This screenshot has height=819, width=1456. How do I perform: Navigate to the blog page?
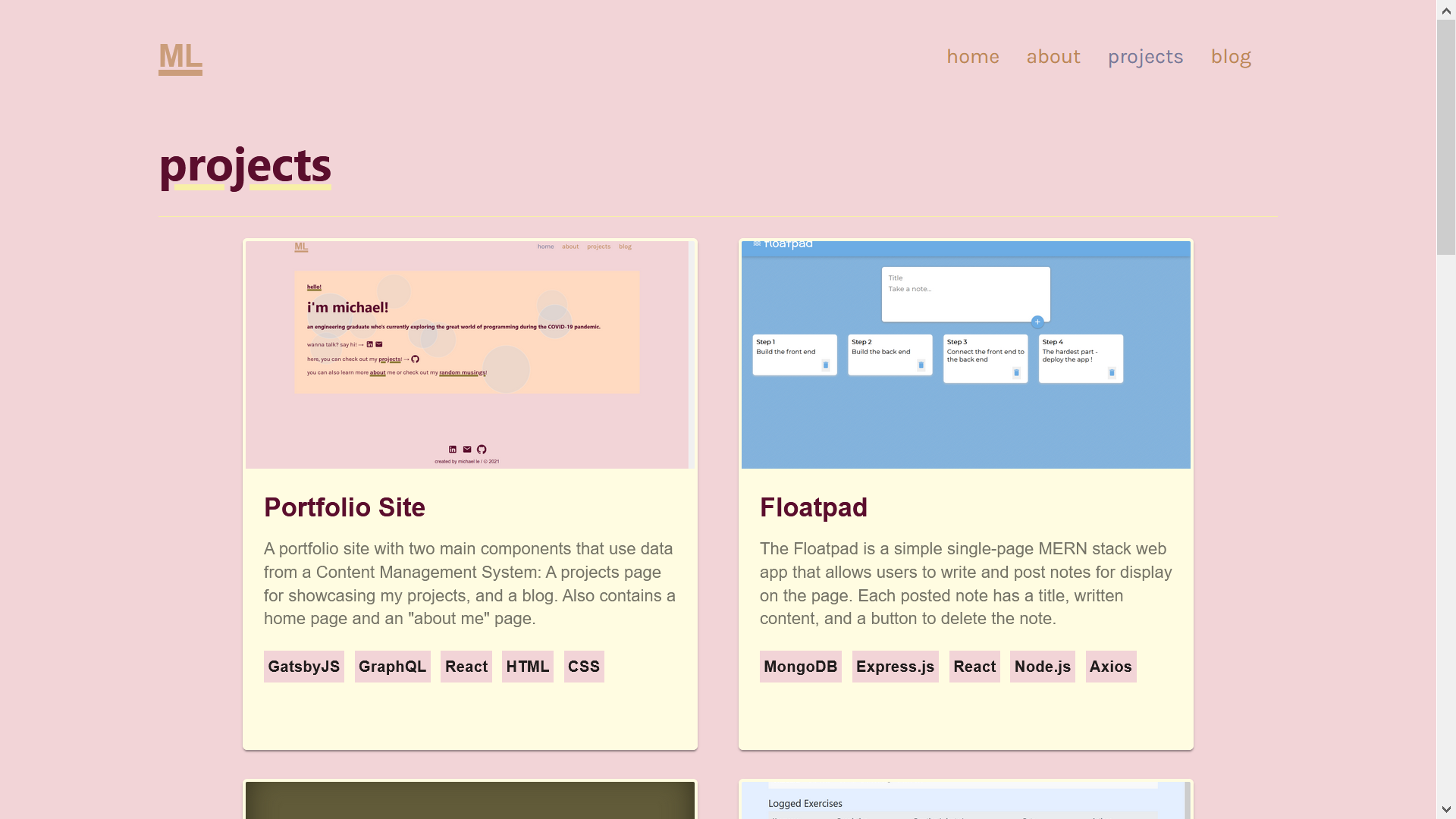(1230, 55)
